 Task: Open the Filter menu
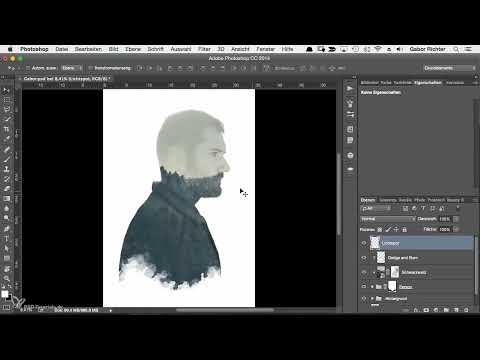pyautogui.click(x=204, y=49)
